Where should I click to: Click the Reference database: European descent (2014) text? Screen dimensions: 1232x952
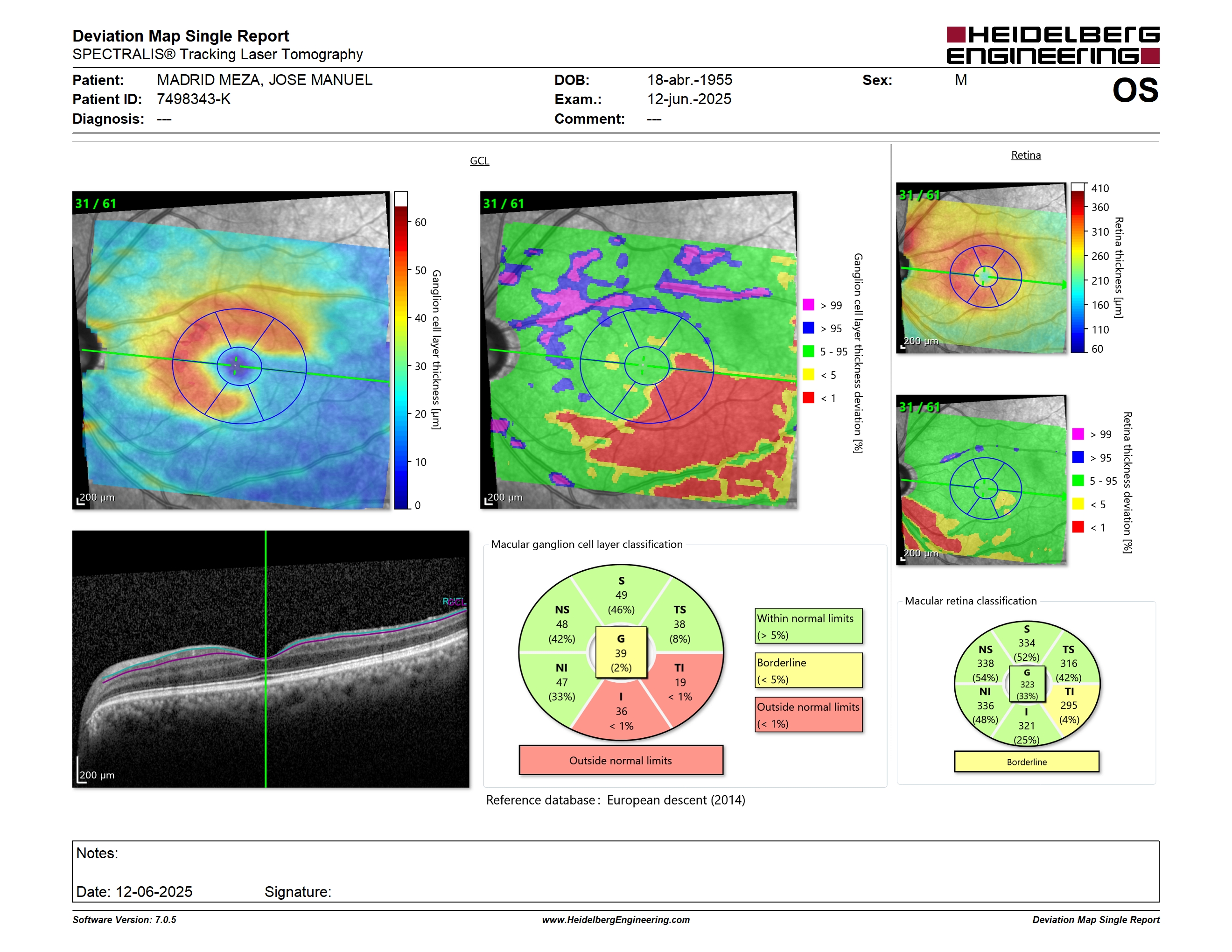click(616, 800)
